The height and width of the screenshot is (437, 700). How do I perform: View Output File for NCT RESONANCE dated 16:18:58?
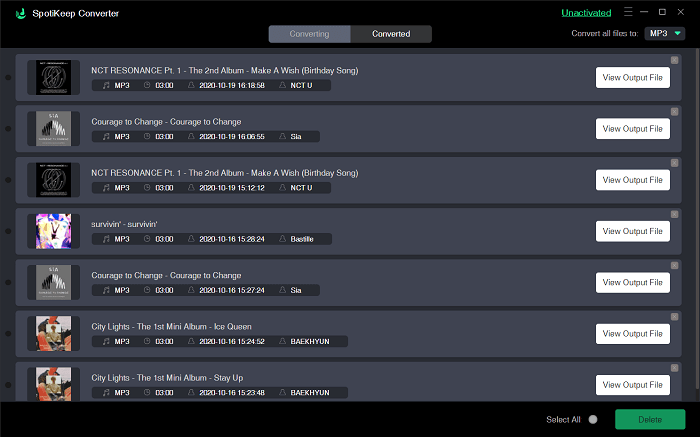point(633,78)
